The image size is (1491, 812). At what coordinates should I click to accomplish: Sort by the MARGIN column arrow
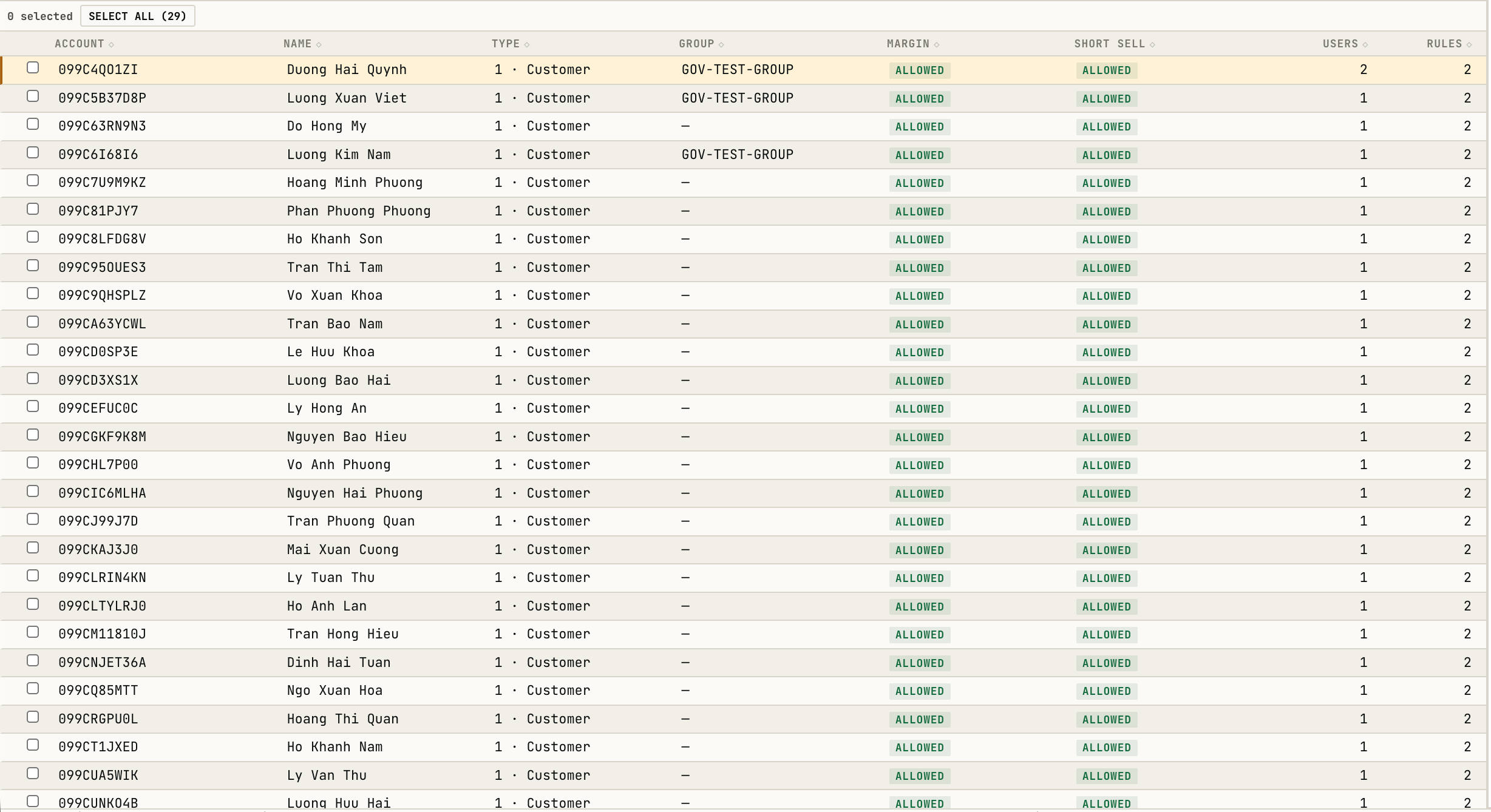click(937, 44)
